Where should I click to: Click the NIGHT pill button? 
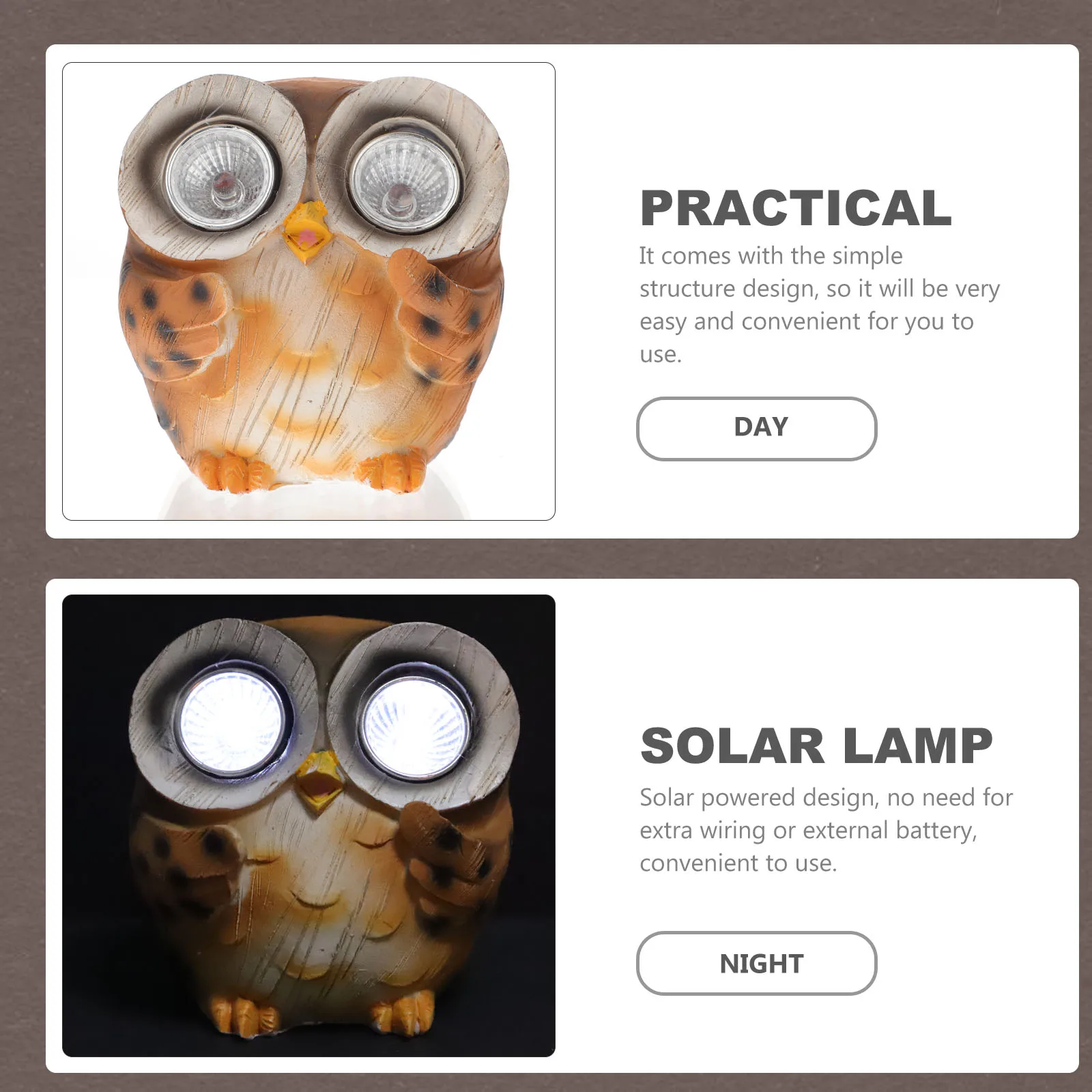(756, 963)
